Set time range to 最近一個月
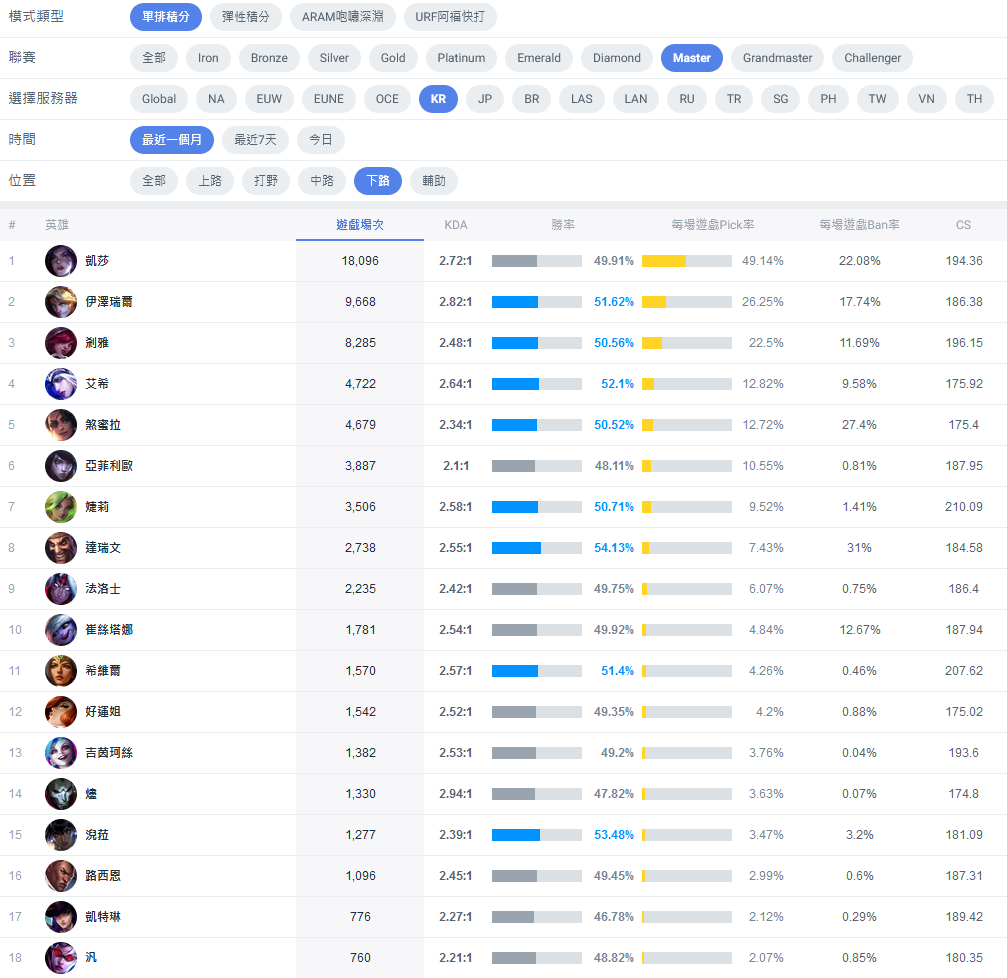1007x978 pixels. (x=172, y=140)
